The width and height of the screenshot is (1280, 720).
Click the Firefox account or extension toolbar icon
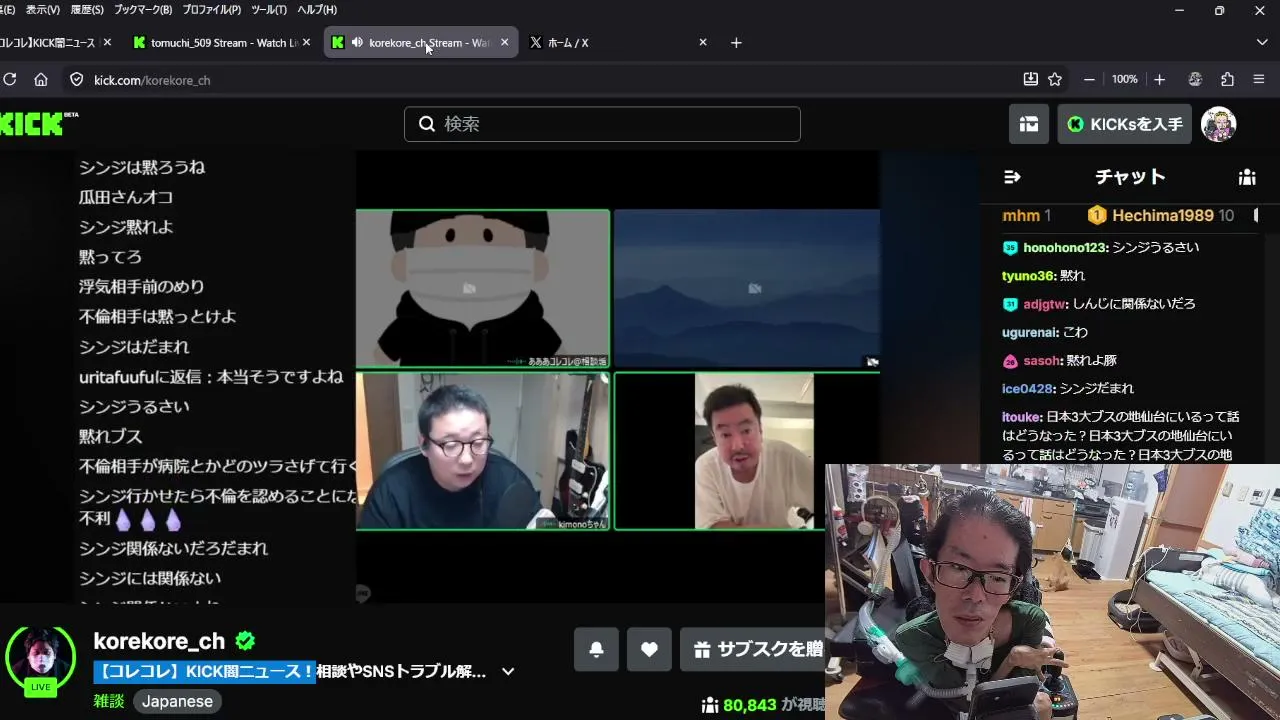pyautogui.click(x=1194, y=80)
